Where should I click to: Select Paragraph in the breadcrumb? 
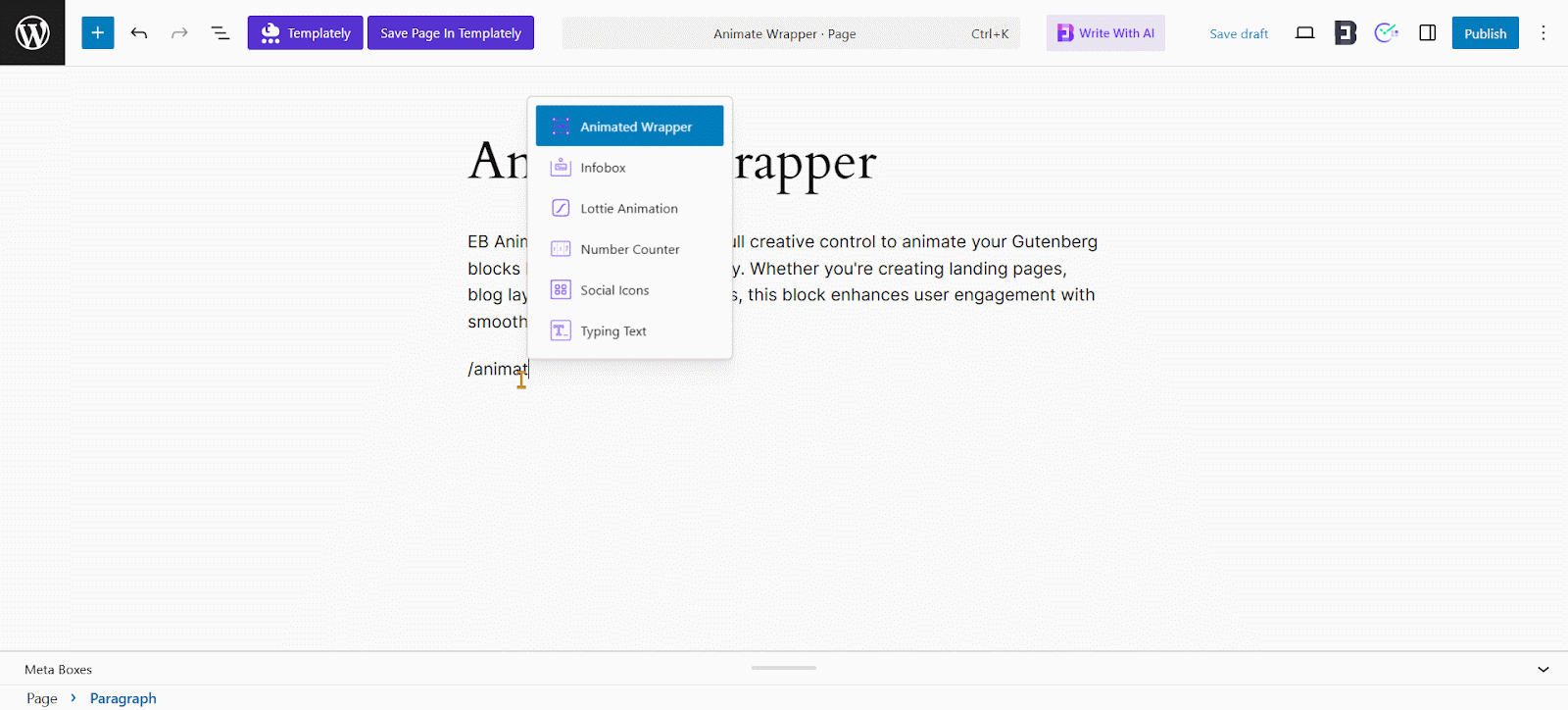[123, 698]
